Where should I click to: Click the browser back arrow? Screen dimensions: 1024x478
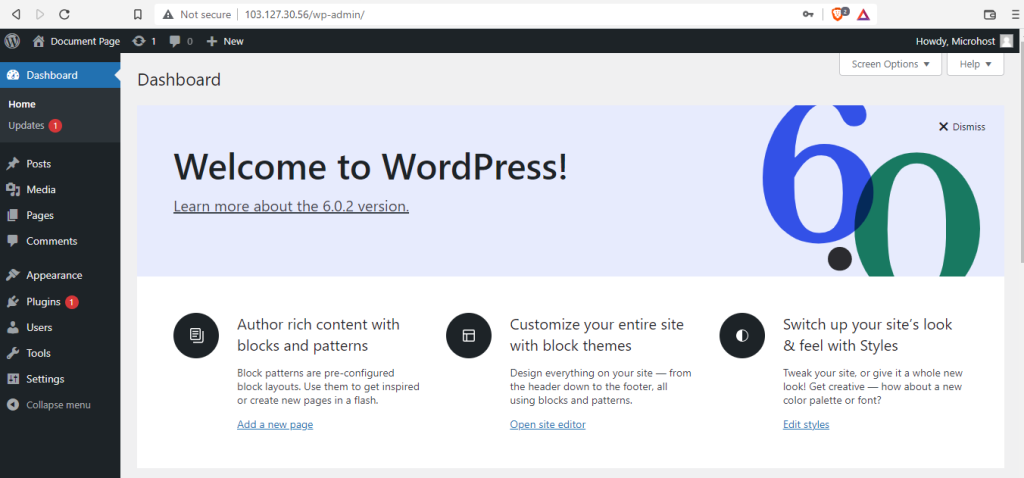coord(16,14)
